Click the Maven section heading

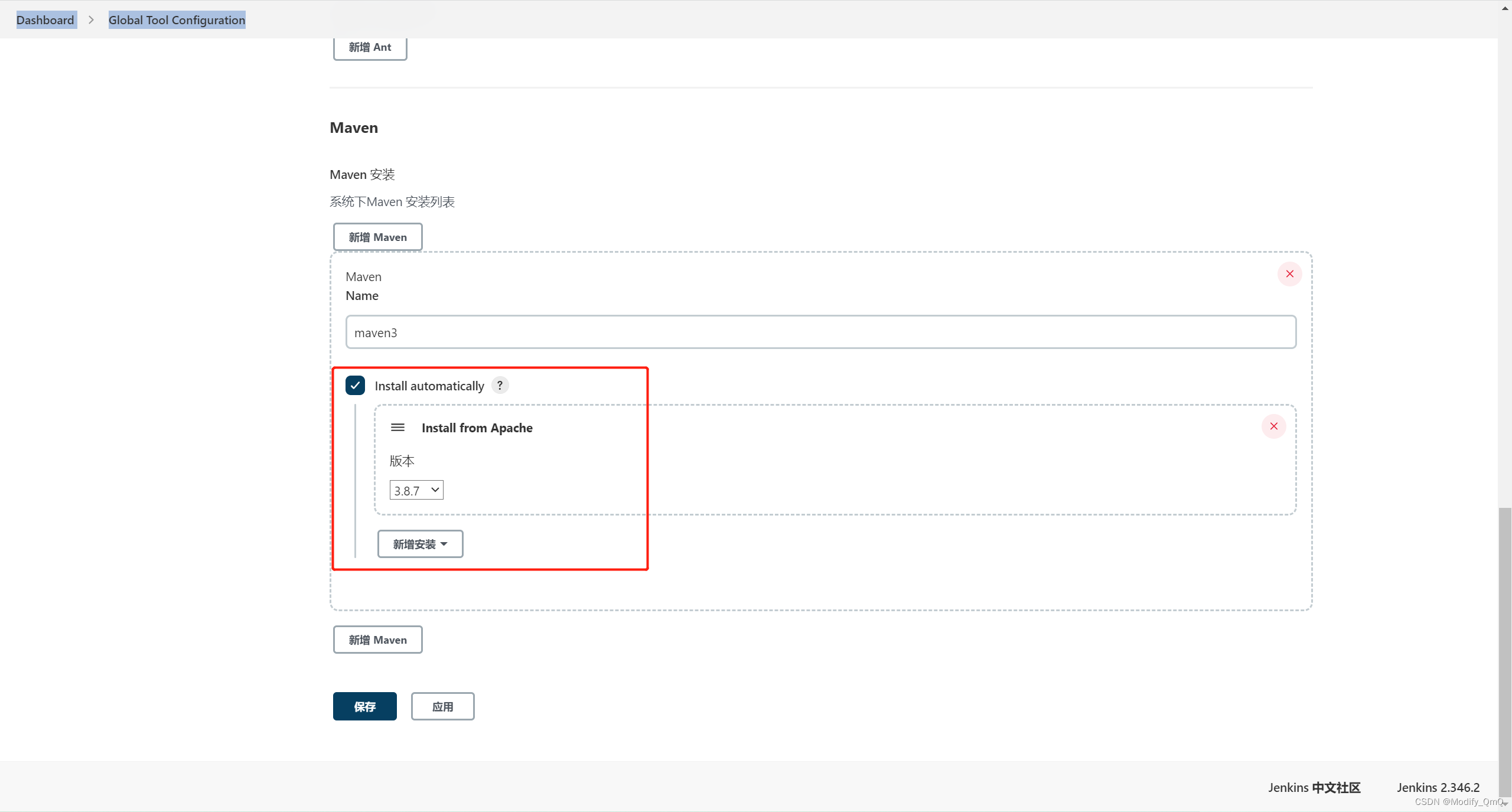354,128
